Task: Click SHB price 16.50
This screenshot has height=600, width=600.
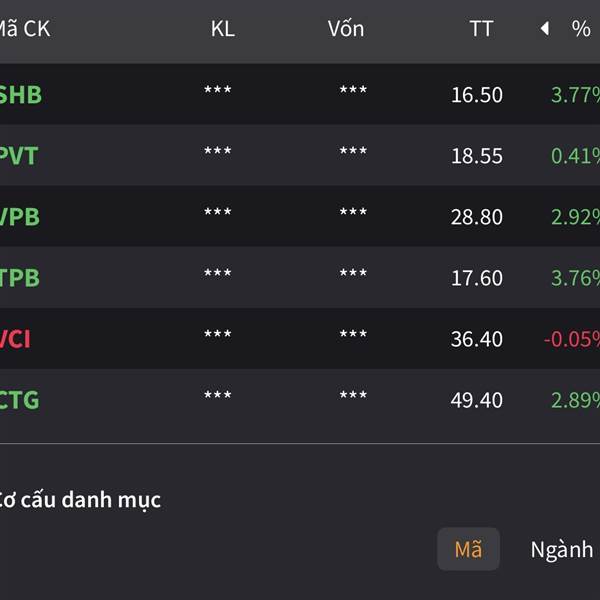Action: pos(476,95)
